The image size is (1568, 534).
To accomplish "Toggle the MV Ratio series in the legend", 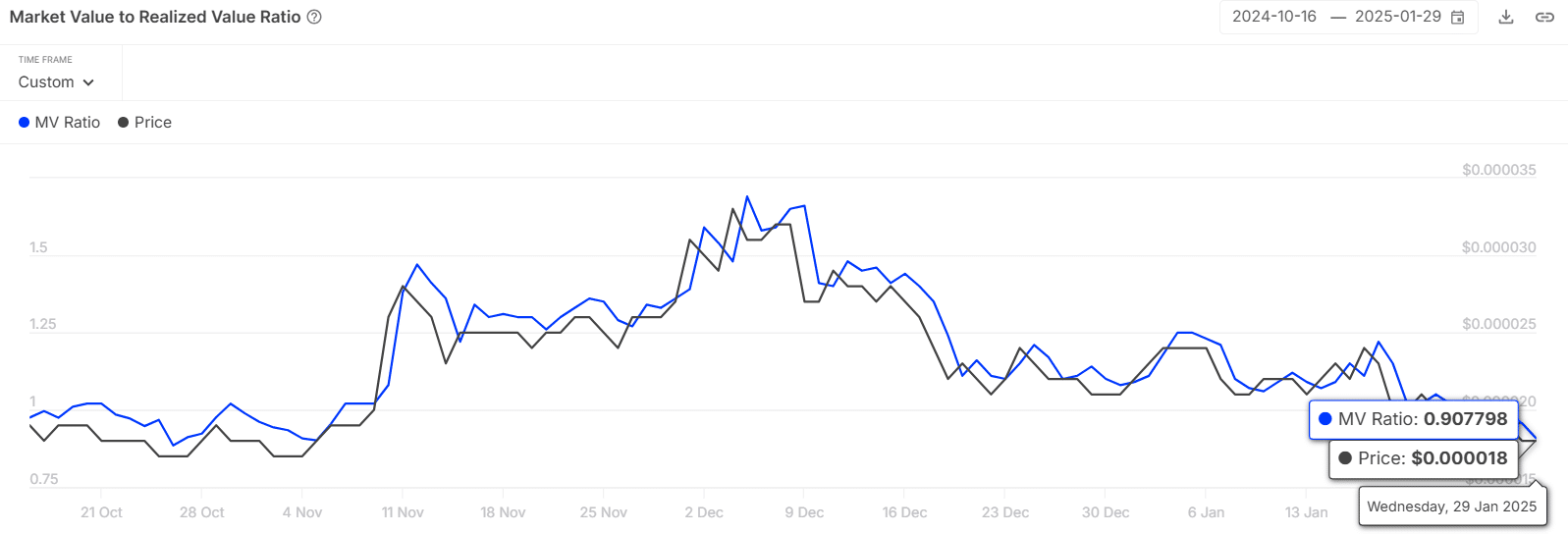I will click(60, 123).
